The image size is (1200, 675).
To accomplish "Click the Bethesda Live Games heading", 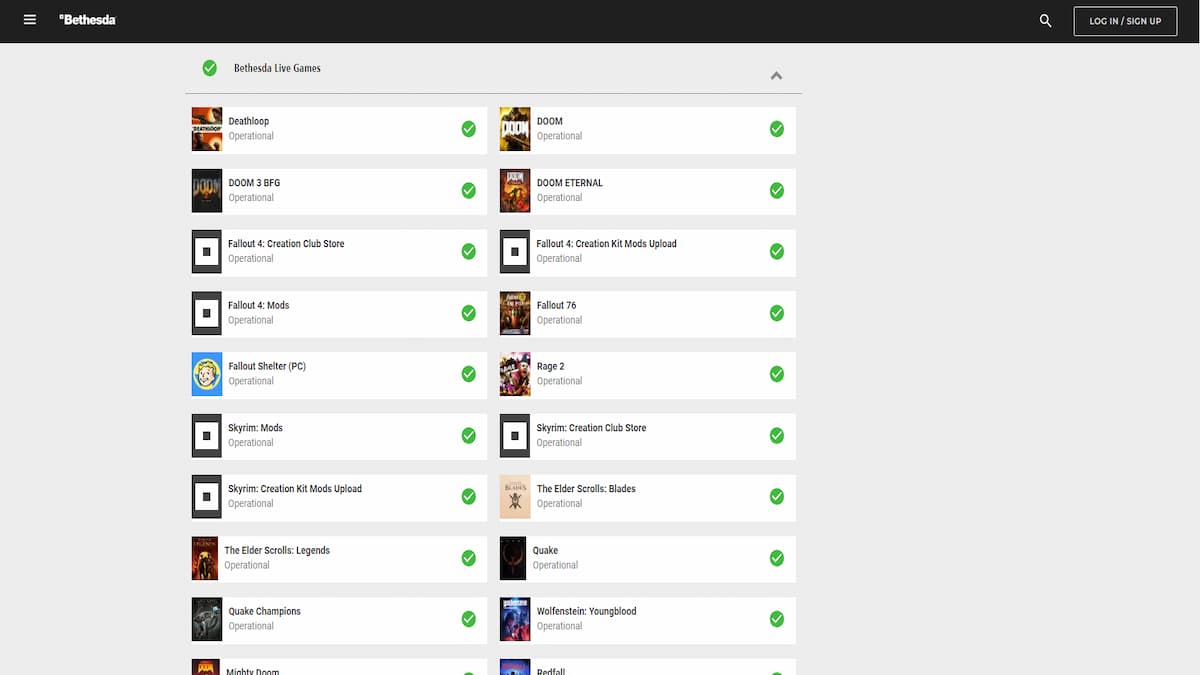I will click(277, 68).
